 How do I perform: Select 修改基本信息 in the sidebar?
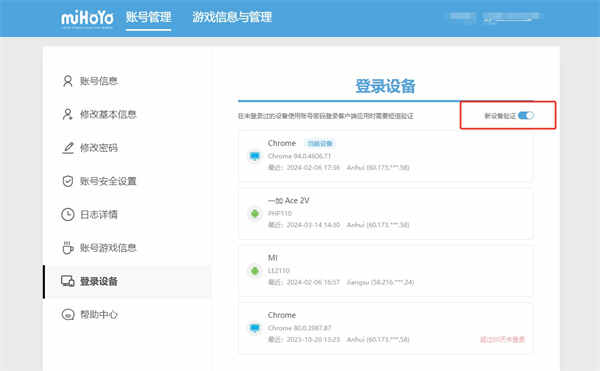point(108,114)
